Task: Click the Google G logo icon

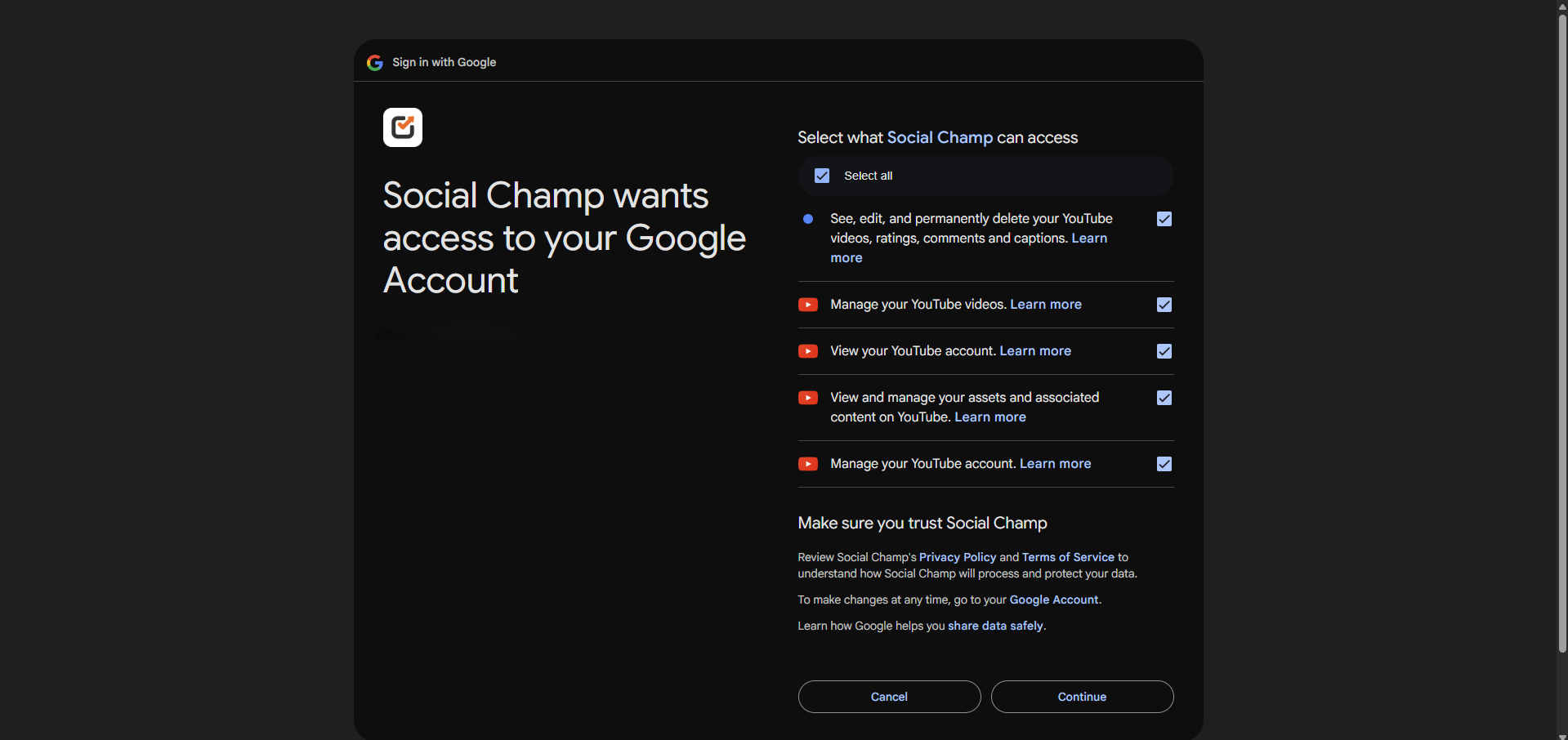Action: (375, 63)
